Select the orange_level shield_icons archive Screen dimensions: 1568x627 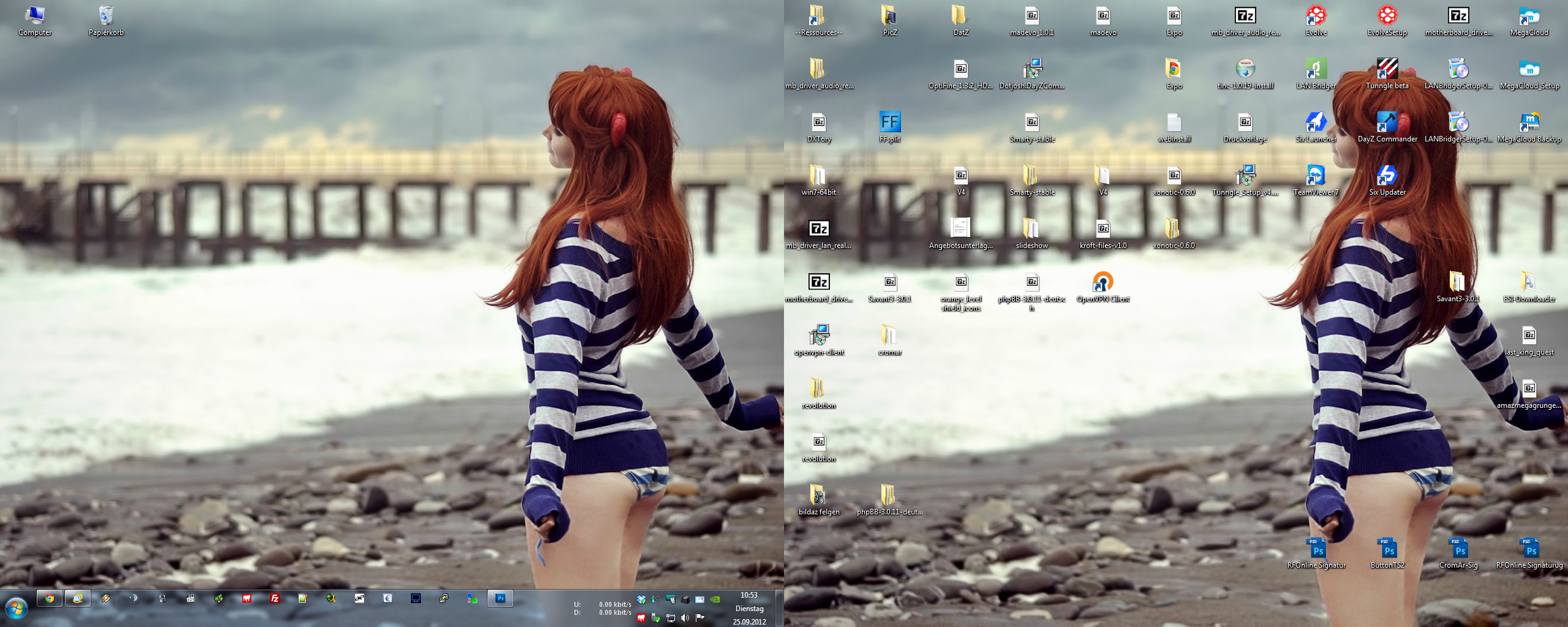960,292
